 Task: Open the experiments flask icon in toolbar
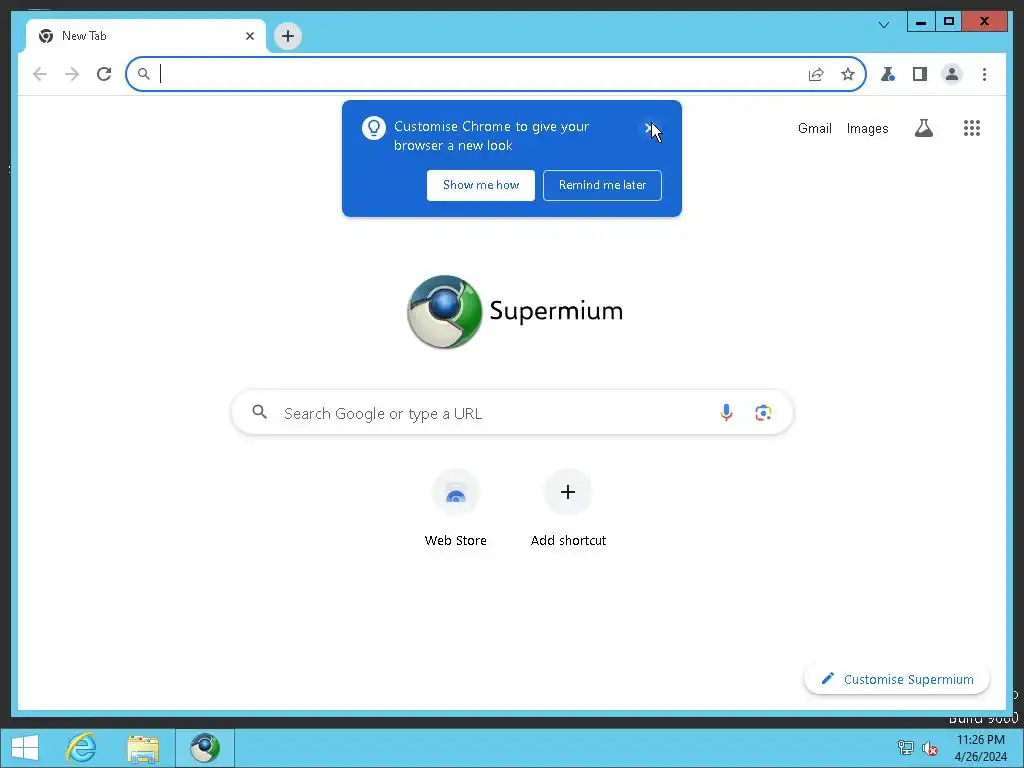[888, 74]
